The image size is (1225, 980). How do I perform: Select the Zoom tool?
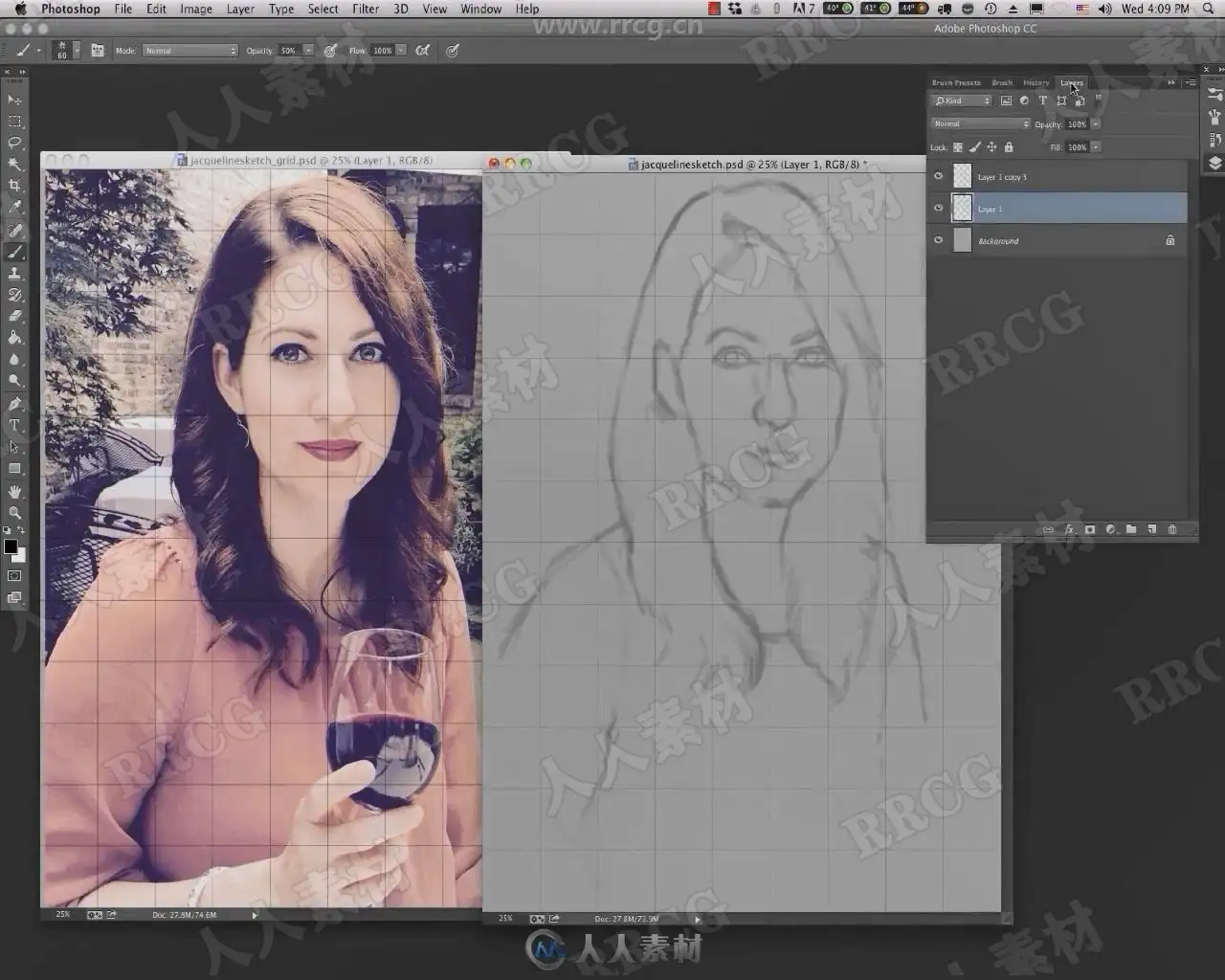tap(14, 513)
